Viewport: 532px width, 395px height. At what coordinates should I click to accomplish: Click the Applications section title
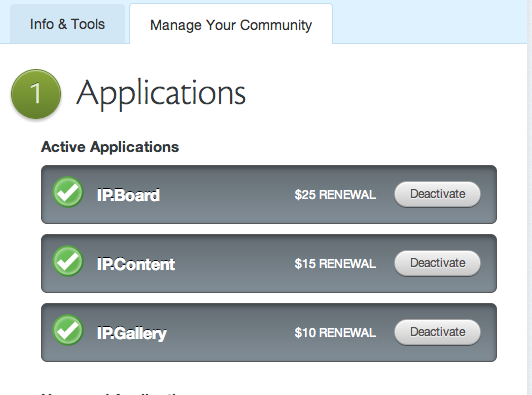161,94
